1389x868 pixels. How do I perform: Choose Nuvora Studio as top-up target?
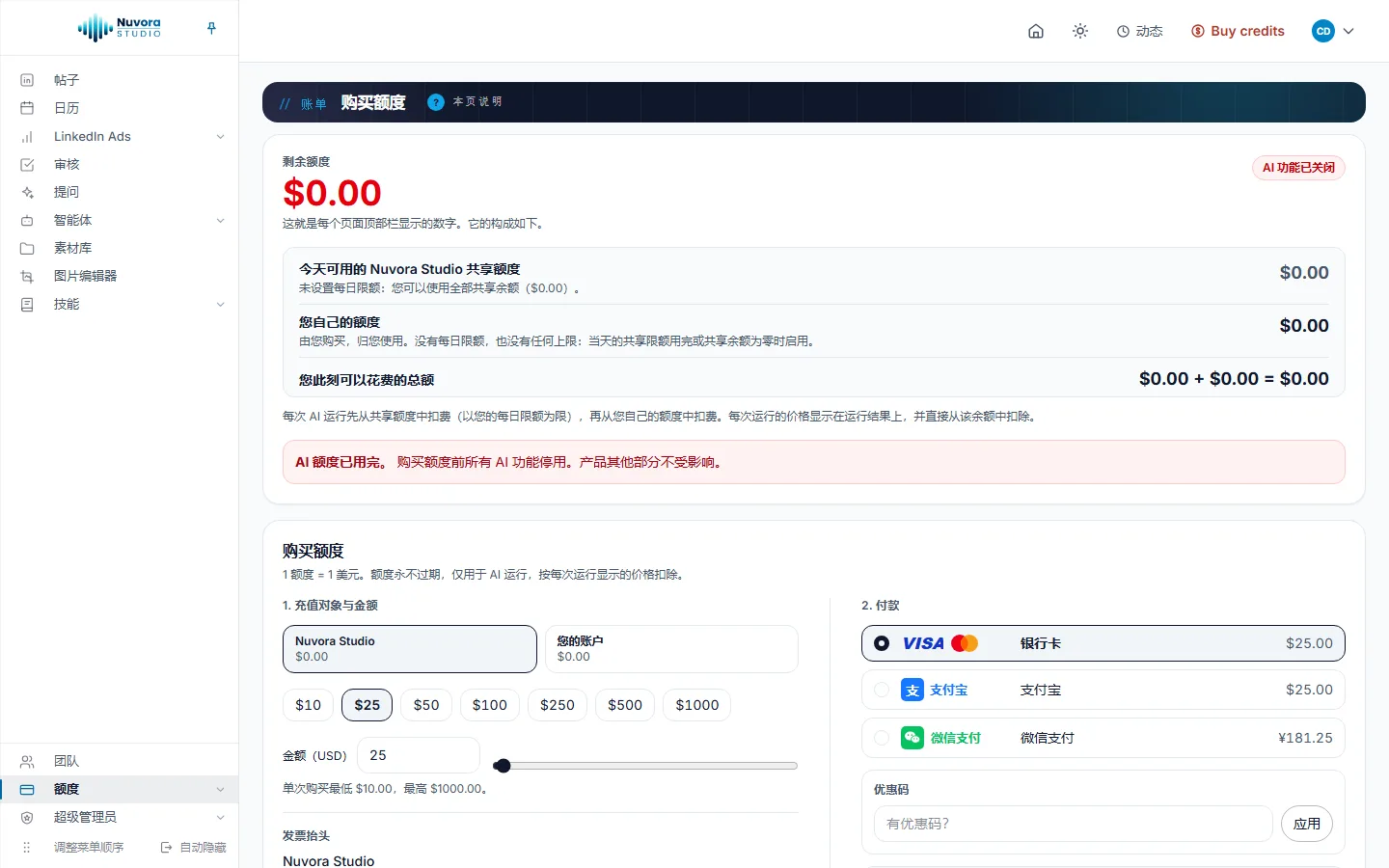click(x=410, y=649)
